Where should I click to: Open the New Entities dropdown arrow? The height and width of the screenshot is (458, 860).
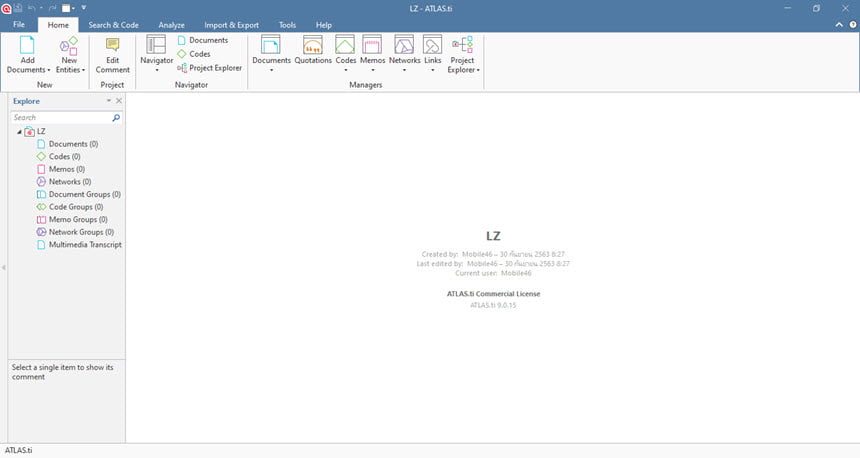[83, 70]
